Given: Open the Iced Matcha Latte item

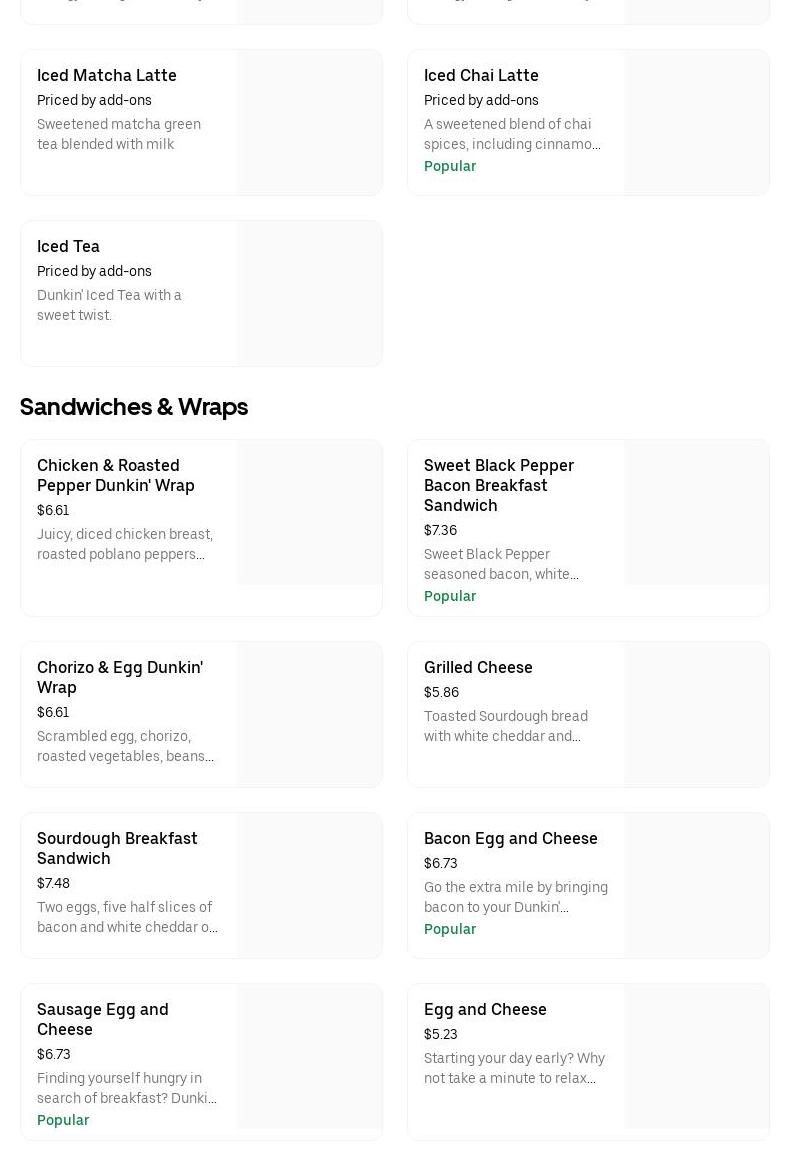Looking at the screenshot, I should click(x=107, y=75).
